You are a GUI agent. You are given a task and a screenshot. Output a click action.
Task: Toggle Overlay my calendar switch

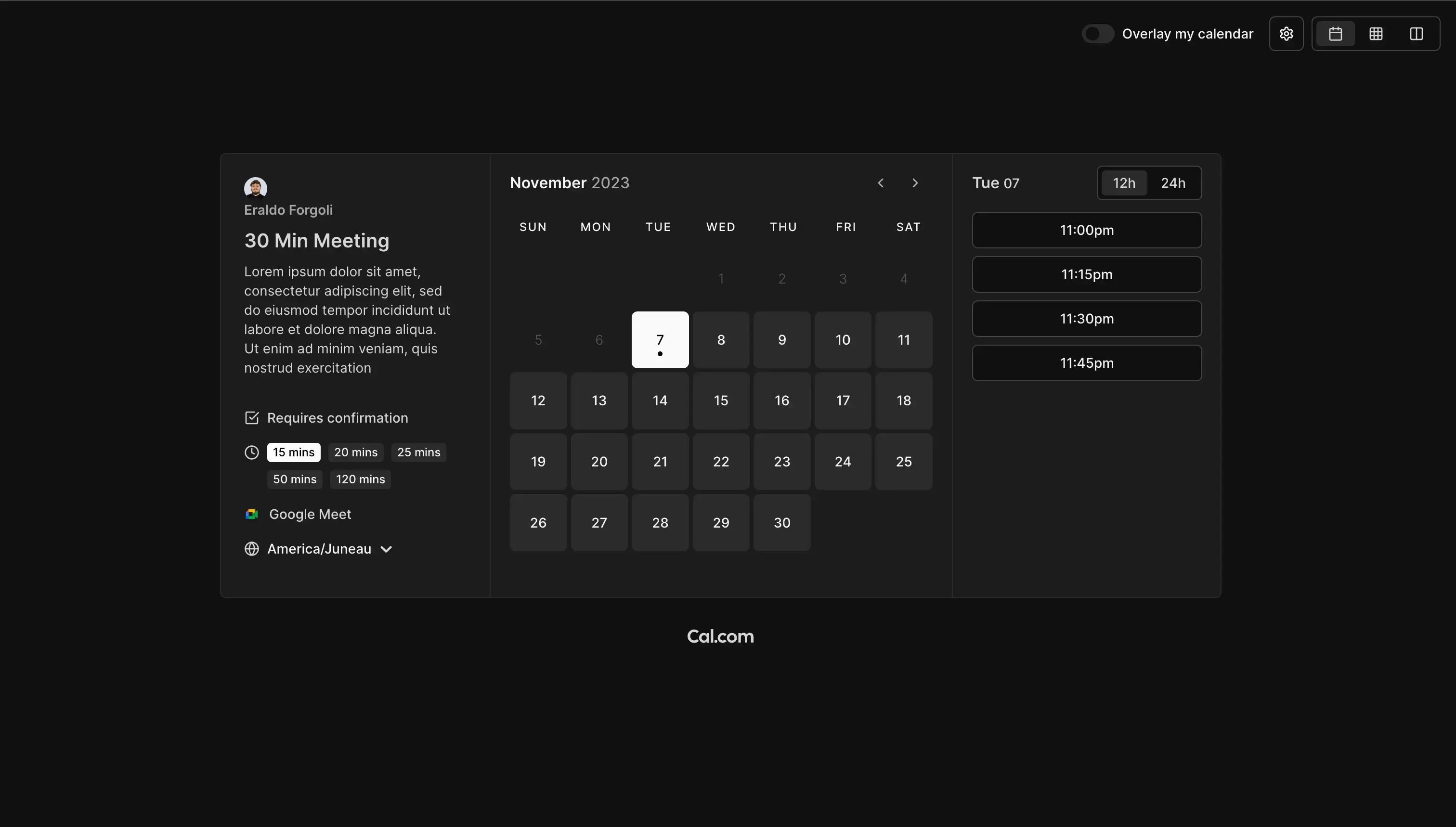pos(1098,34)
